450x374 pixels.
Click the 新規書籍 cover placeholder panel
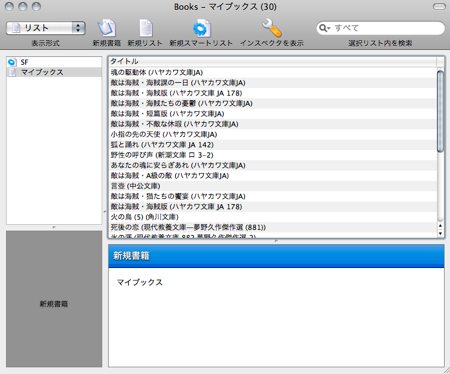pyautogui.click(x=54, y=299)
